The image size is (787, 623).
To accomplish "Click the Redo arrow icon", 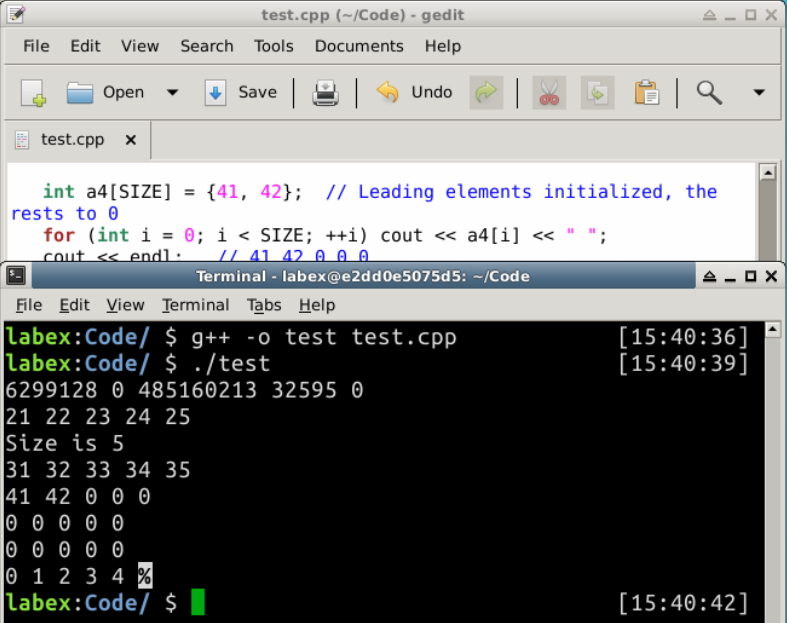I will [x=486, y=93].
